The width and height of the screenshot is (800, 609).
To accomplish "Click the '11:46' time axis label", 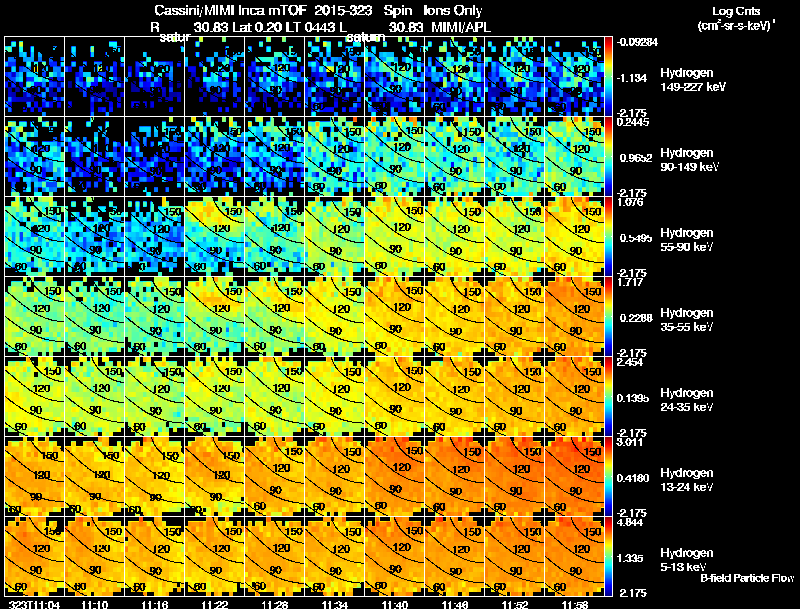I will click(x=455, y=604).
